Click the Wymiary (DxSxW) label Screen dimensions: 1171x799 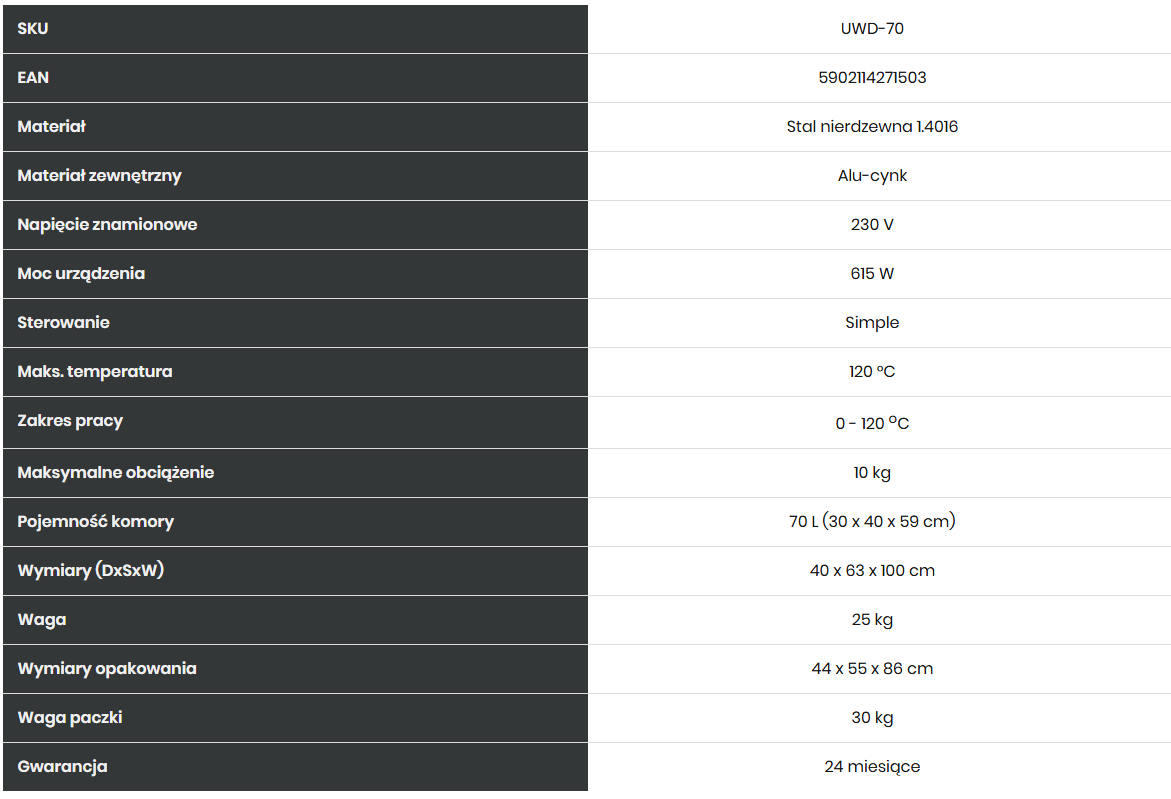point(90,571)
